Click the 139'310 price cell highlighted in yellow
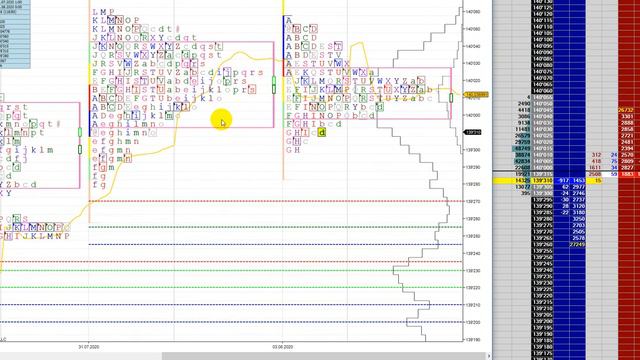 click(x=542, y=180)
